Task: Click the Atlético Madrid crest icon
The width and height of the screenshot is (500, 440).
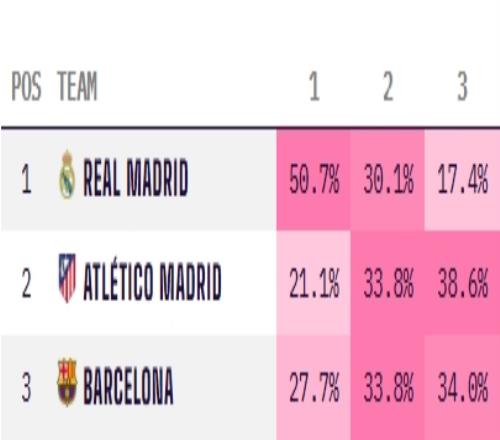Action: [x=67, y=279]
